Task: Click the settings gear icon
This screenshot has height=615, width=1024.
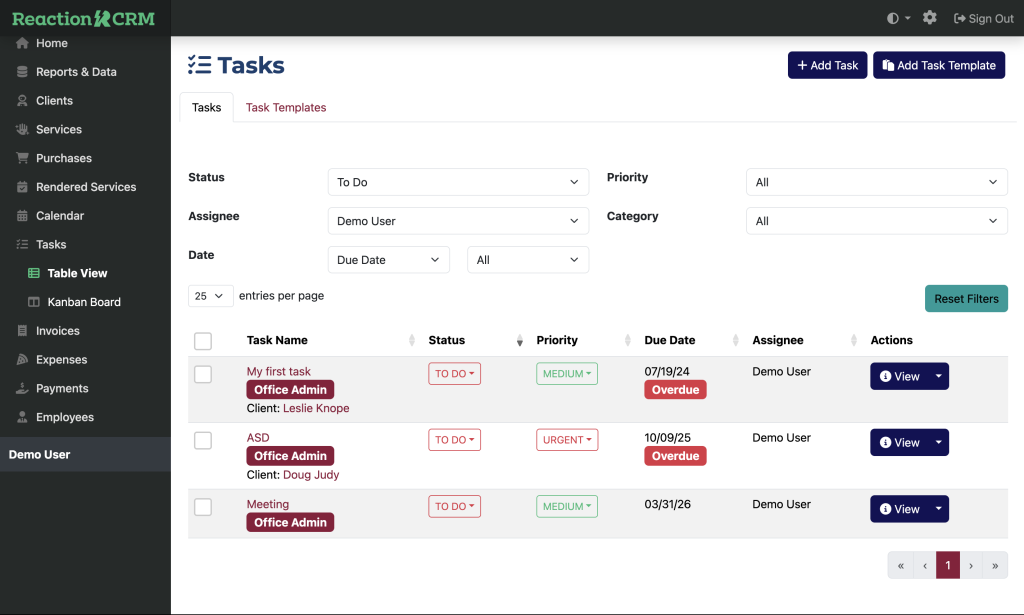Action: pyautogui.click(x=930, y=18)
